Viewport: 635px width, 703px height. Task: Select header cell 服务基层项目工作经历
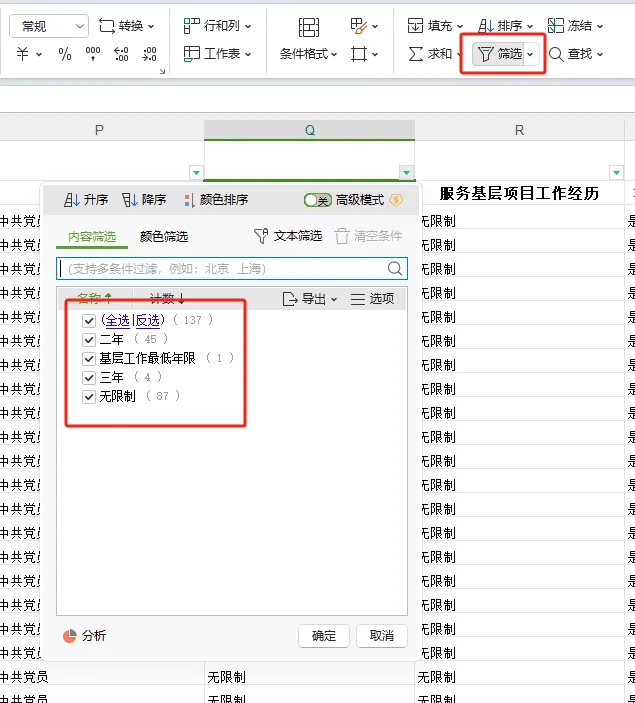(x=519, y=193)
